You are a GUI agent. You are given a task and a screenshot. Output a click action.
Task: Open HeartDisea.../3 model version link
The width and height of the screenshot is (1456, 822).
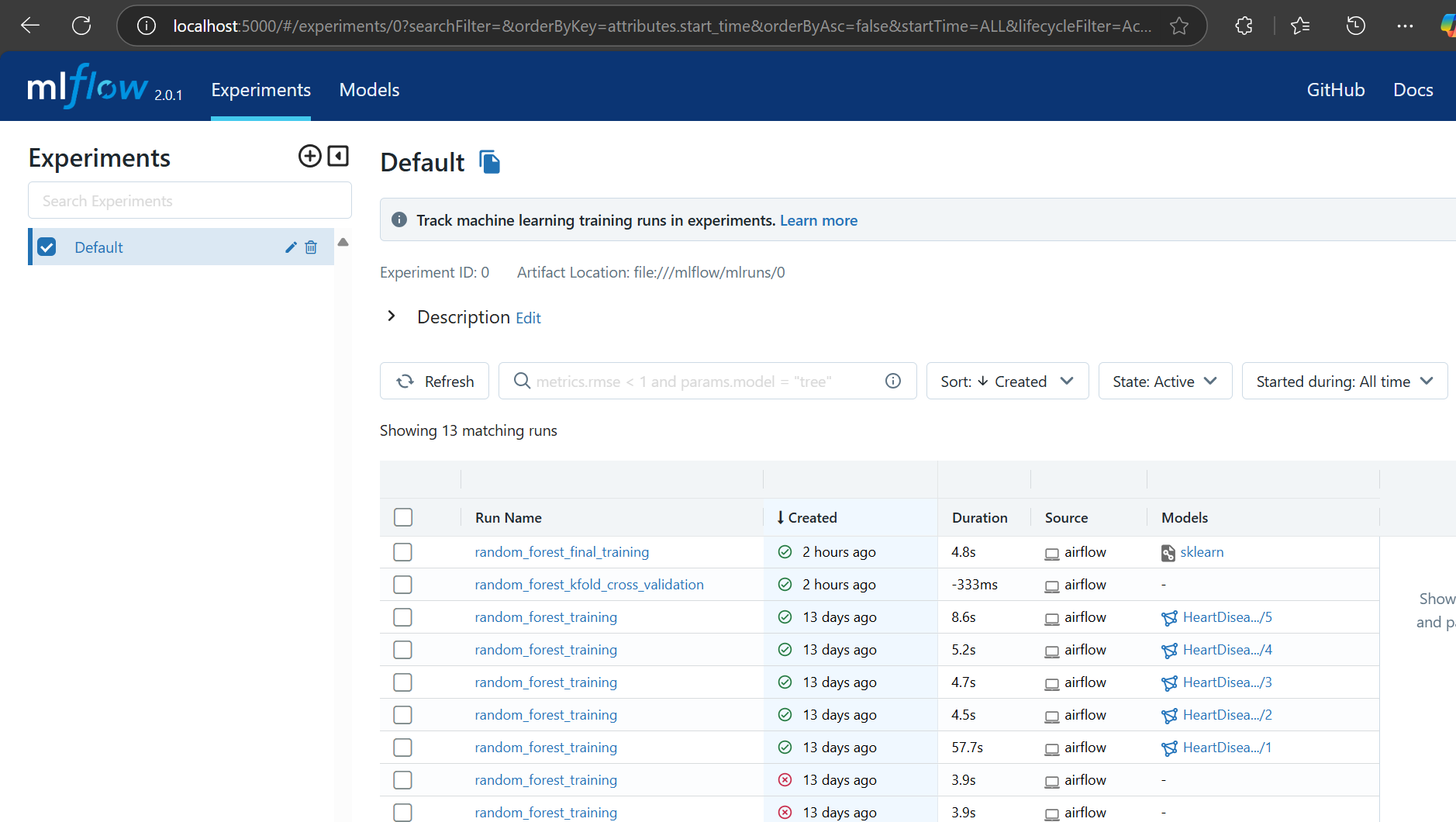(x=1227, y=682)
